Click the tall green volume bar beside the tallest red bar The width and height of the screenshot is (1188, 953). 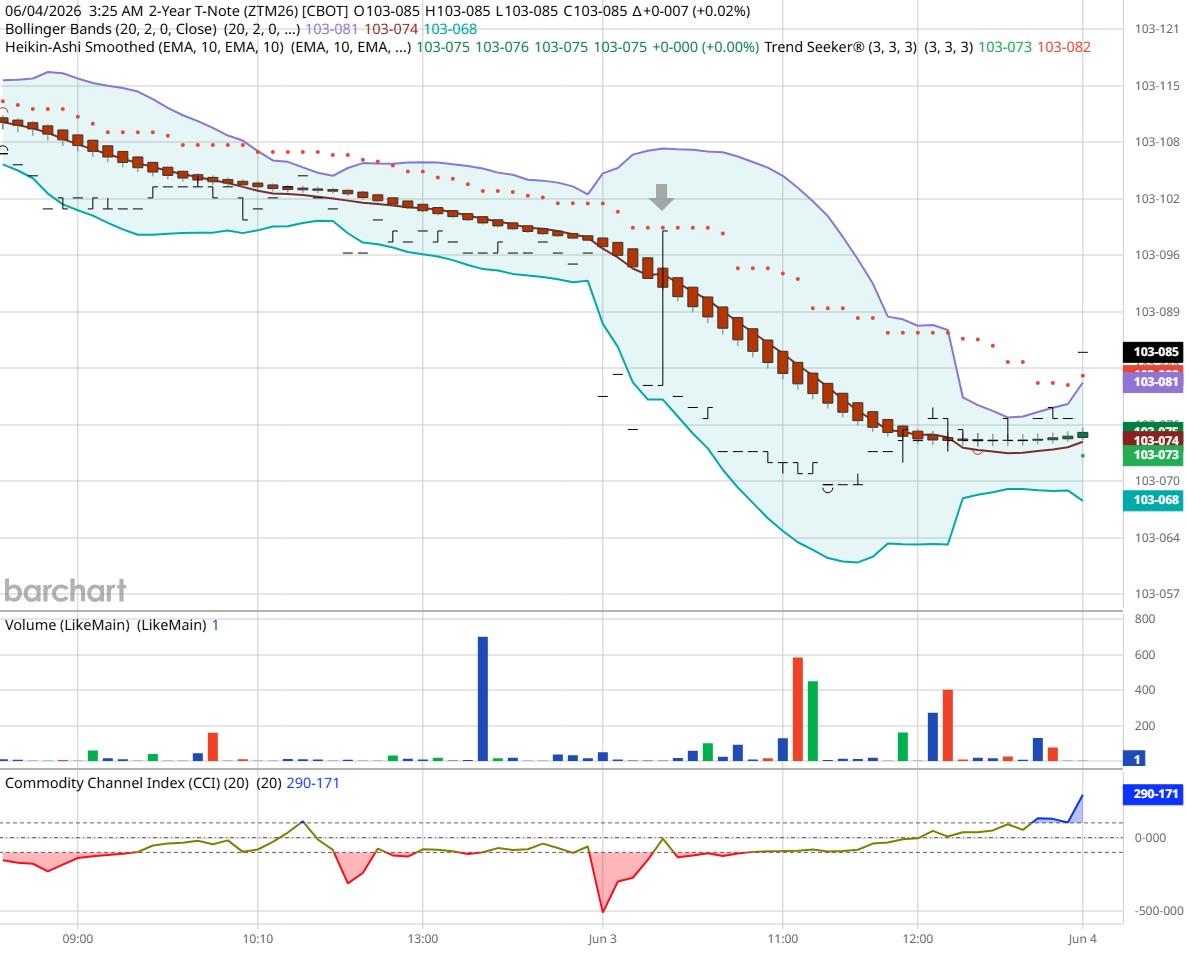pyautogui.click(x=813, y=720)
